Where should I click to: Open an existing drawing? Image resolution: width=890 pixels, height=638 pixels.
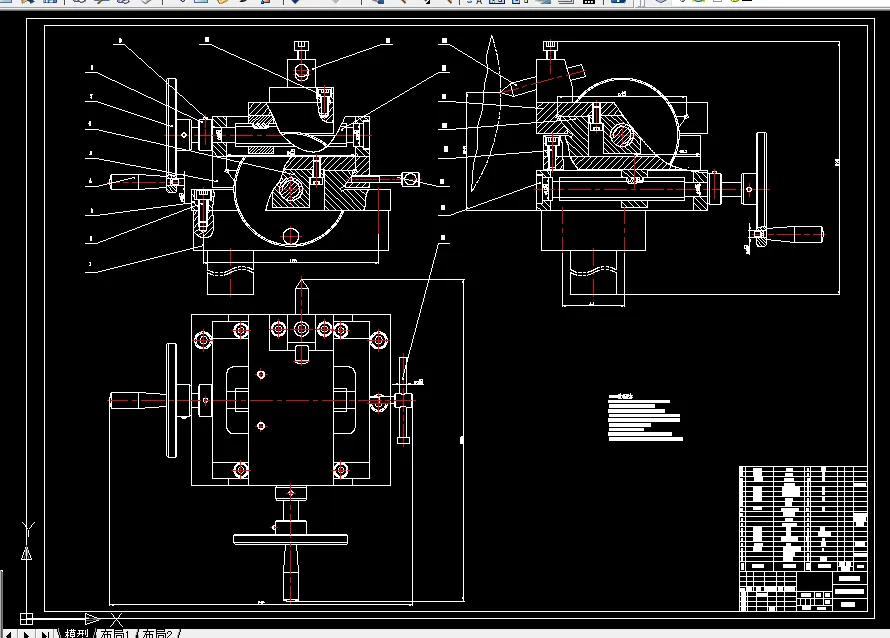pyautogui.click(x=27, y=4)
